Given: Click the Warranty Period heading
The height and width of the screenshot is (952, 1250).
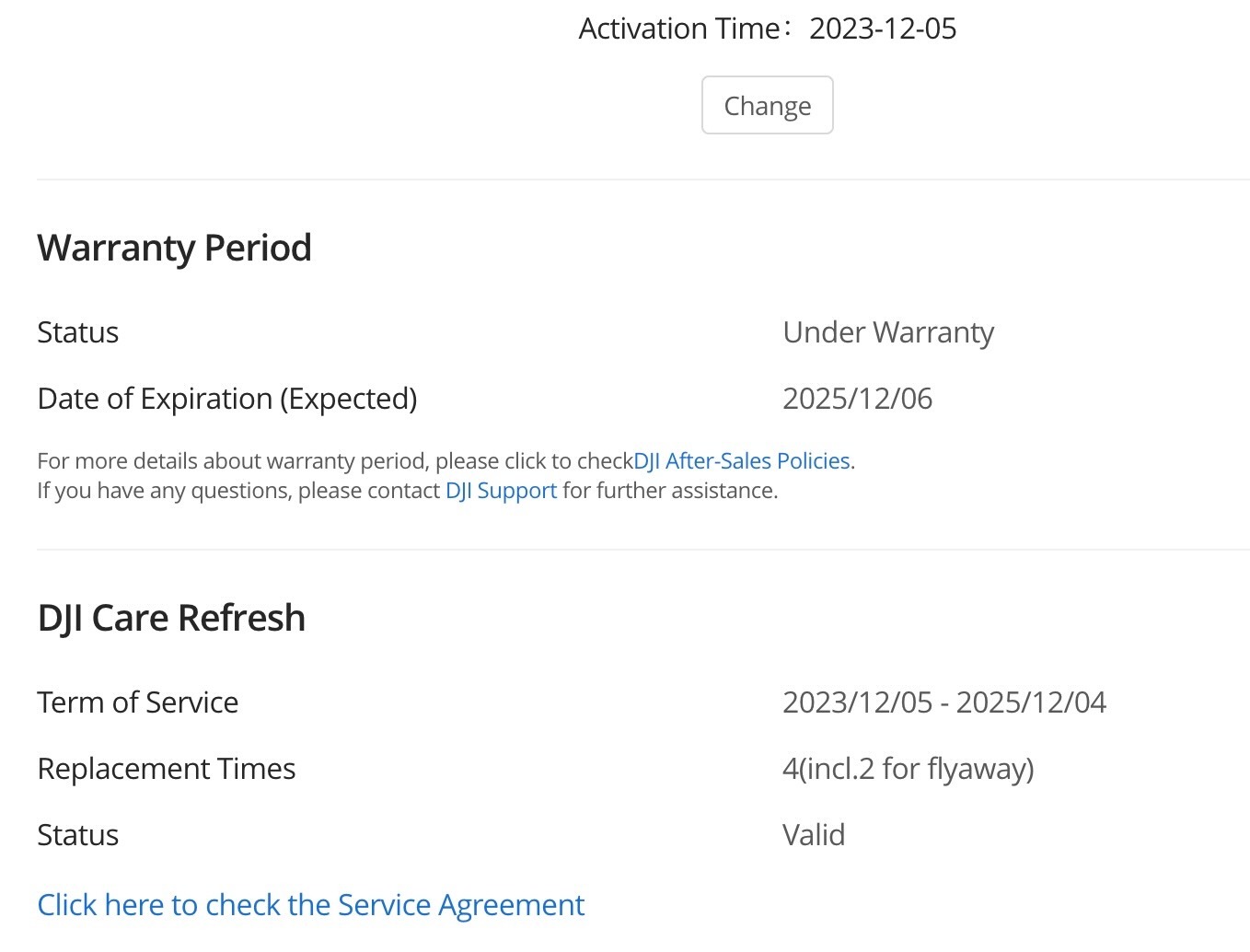Looking at the screenshot, I should click(x=174, y=248).
